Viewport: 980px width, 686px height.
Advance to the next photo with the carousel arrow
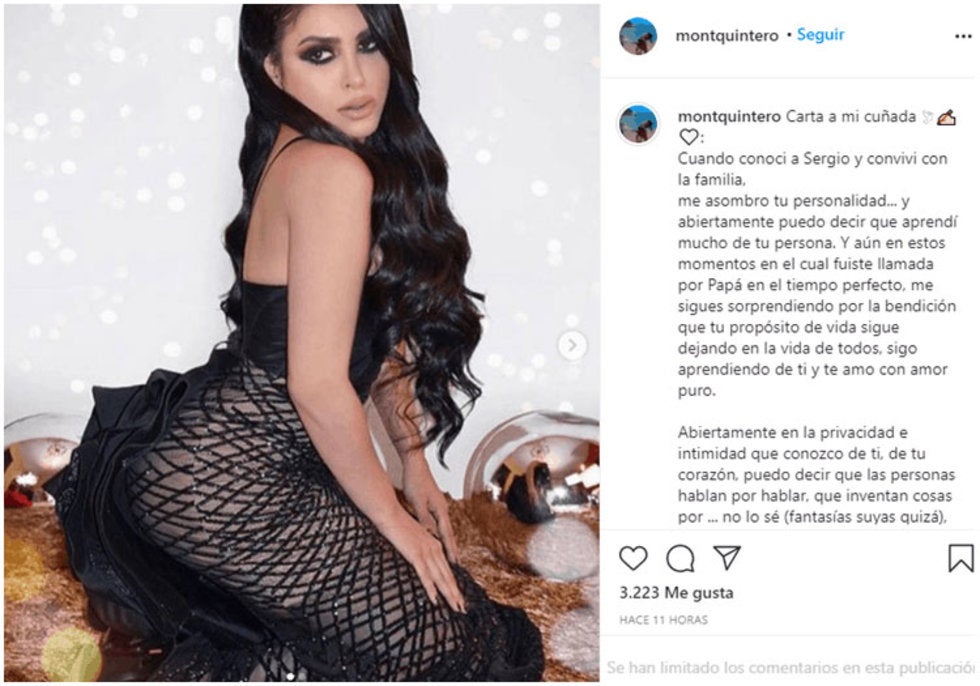[572, 345]
